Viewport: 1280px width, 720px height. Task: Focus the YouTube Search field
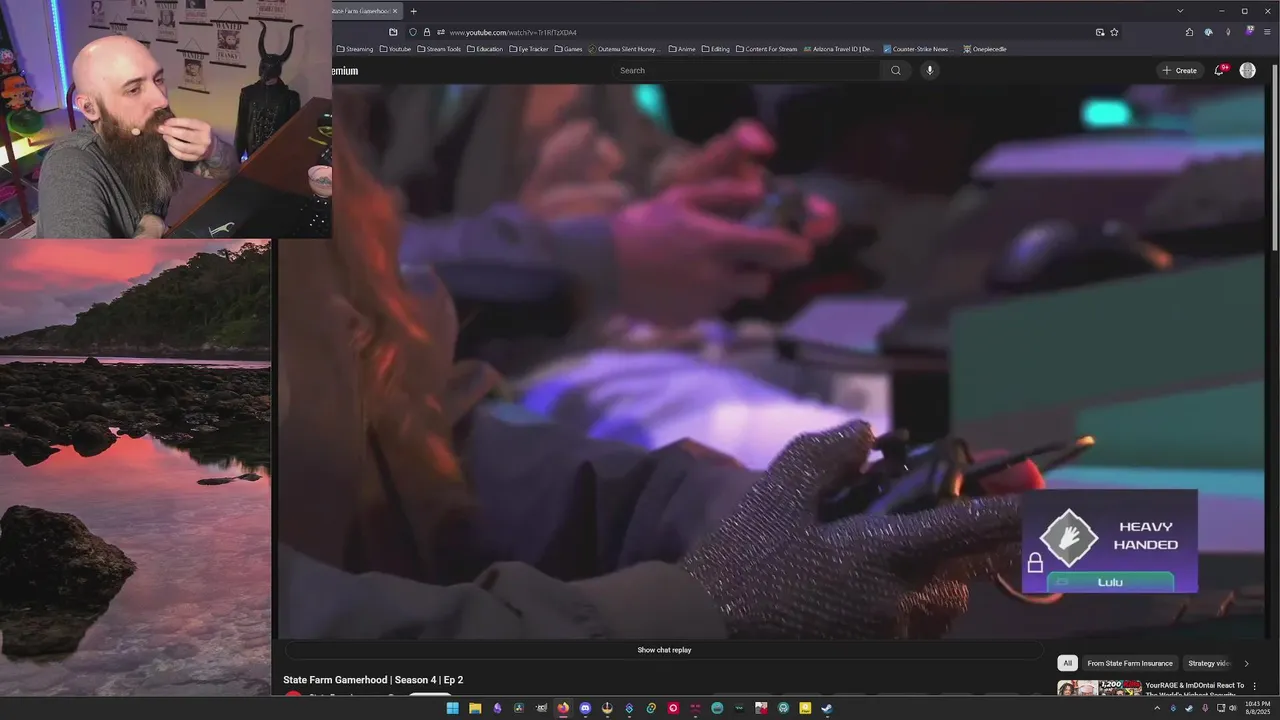coord(747,70)
